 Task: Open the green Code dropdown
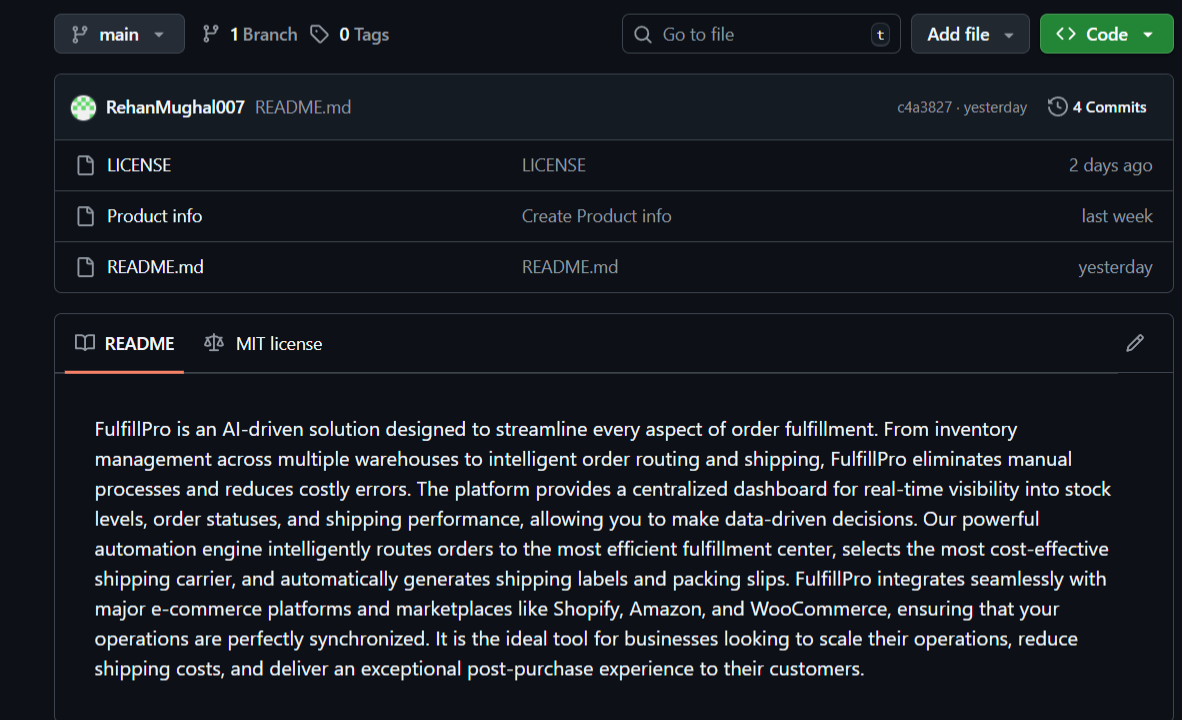pos(1106,34)
